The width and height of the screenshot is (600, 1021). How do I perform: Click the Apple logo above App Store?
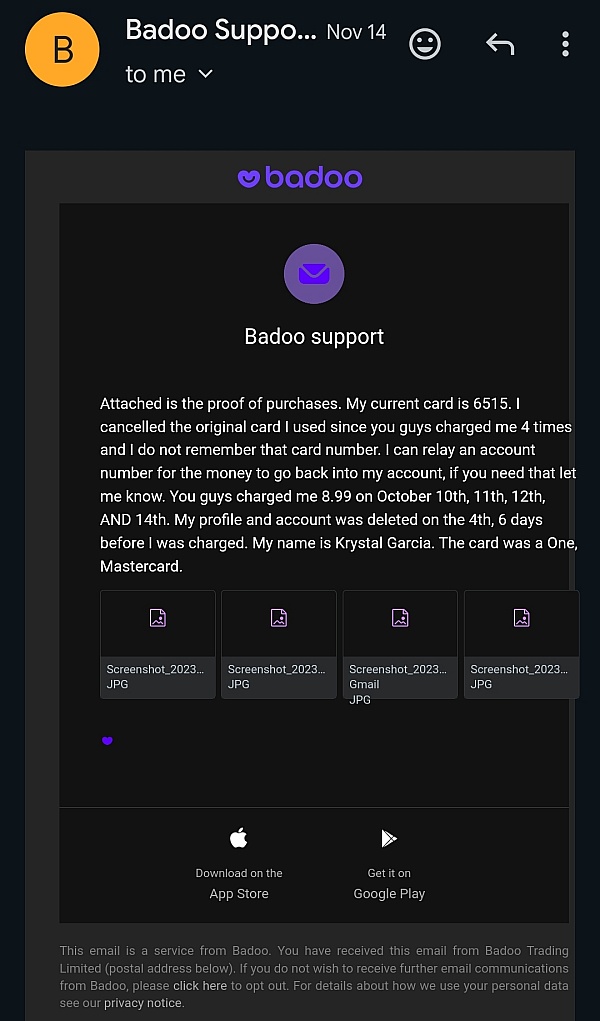coord(239,838)
